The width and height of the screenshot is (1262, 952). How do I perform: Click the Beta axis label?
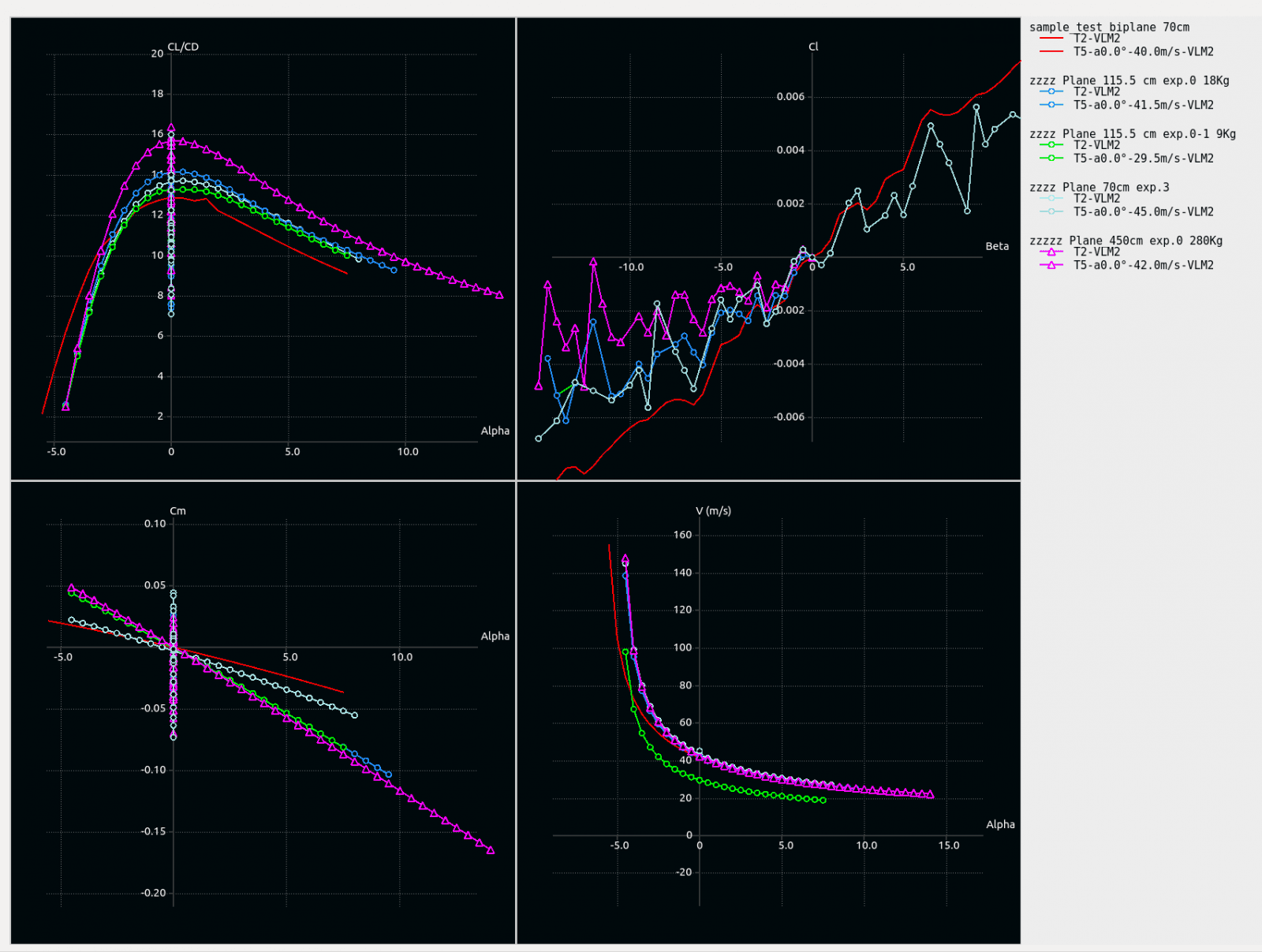coord(997,246)
